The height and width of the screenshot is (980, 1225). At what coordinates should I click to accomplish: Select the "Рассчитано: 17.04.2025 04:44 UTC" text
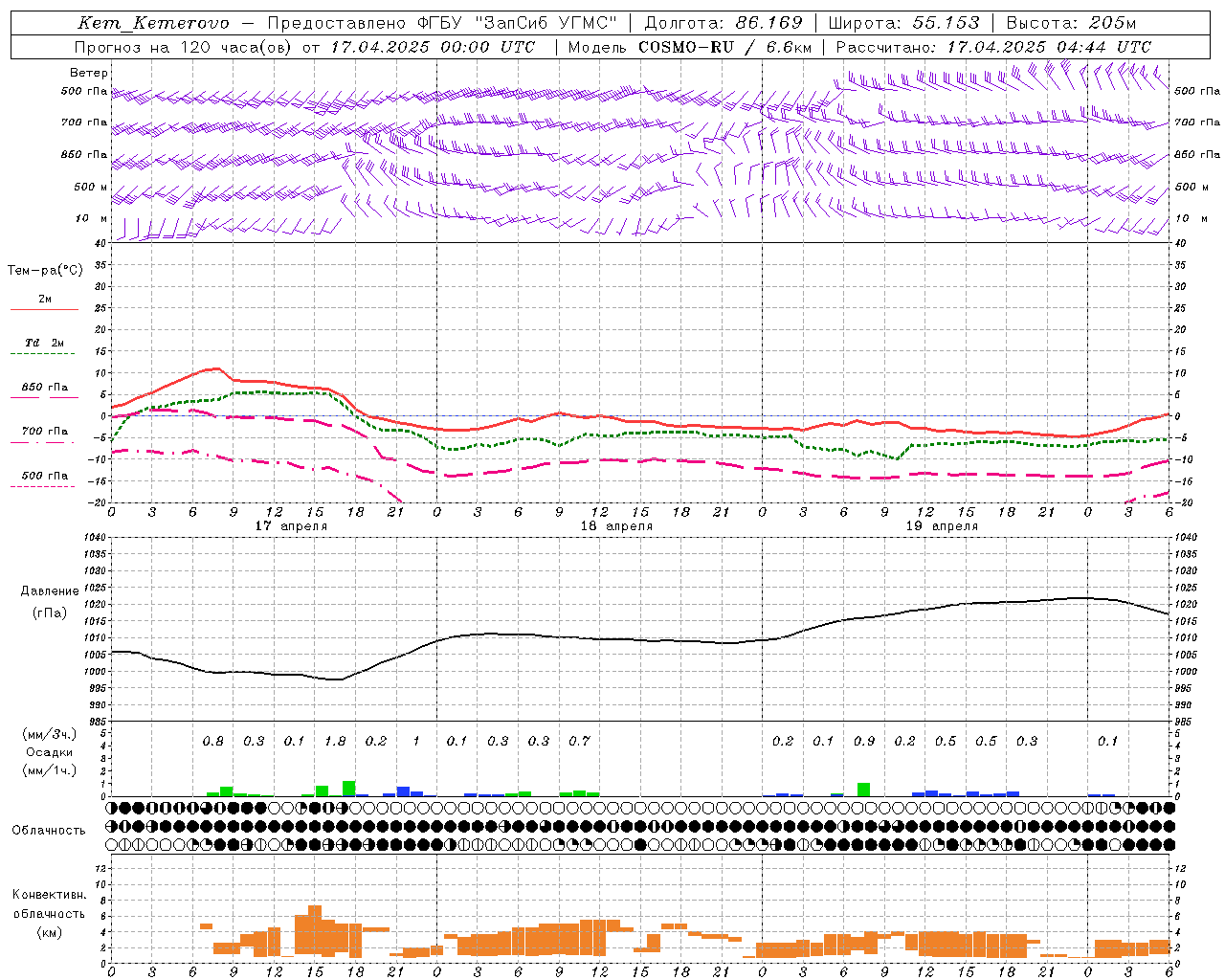[x=993, y=47]
